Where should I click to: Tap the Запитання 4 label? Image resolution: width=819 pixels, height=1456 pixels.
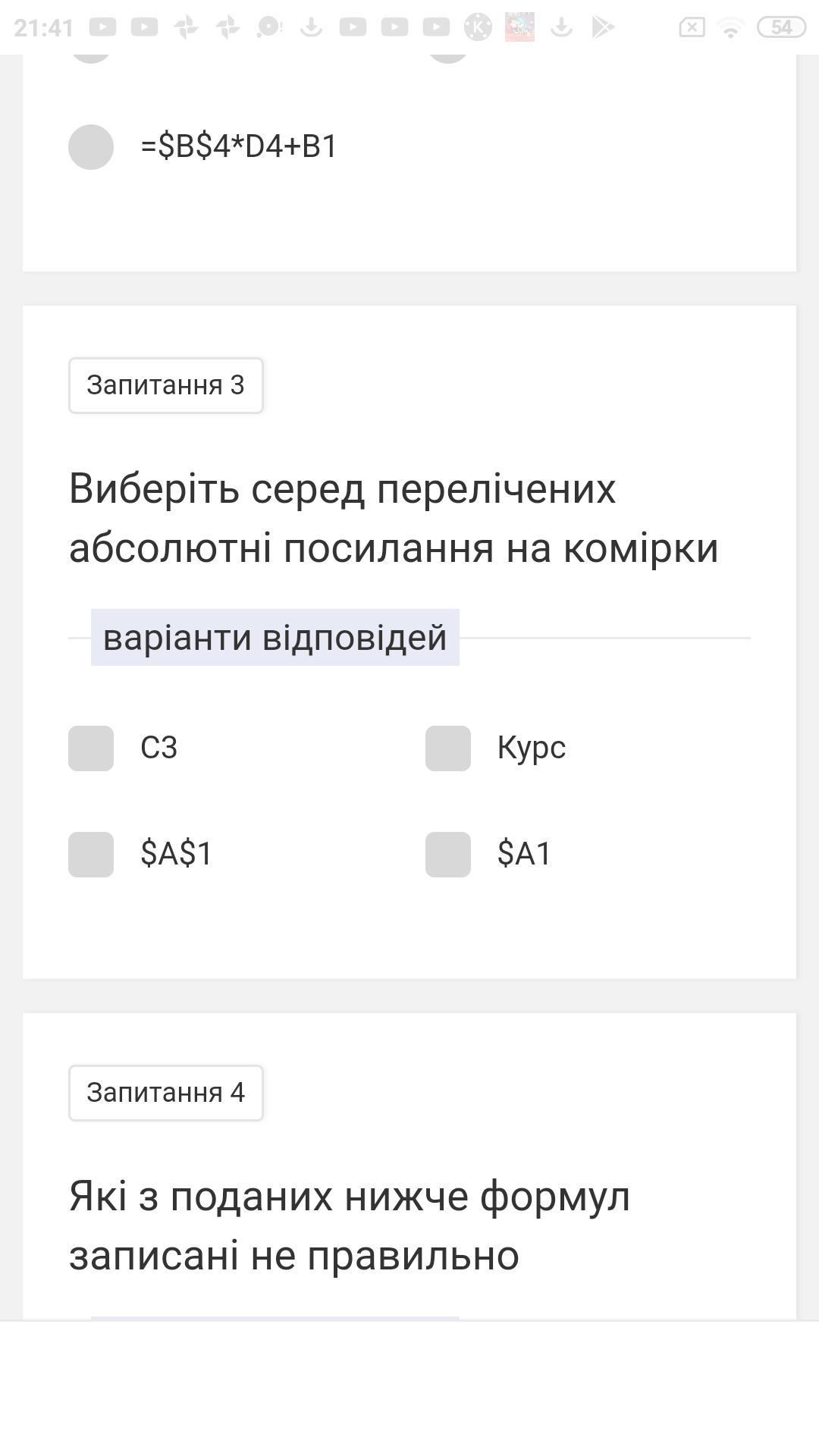(x=165, y=1093)
